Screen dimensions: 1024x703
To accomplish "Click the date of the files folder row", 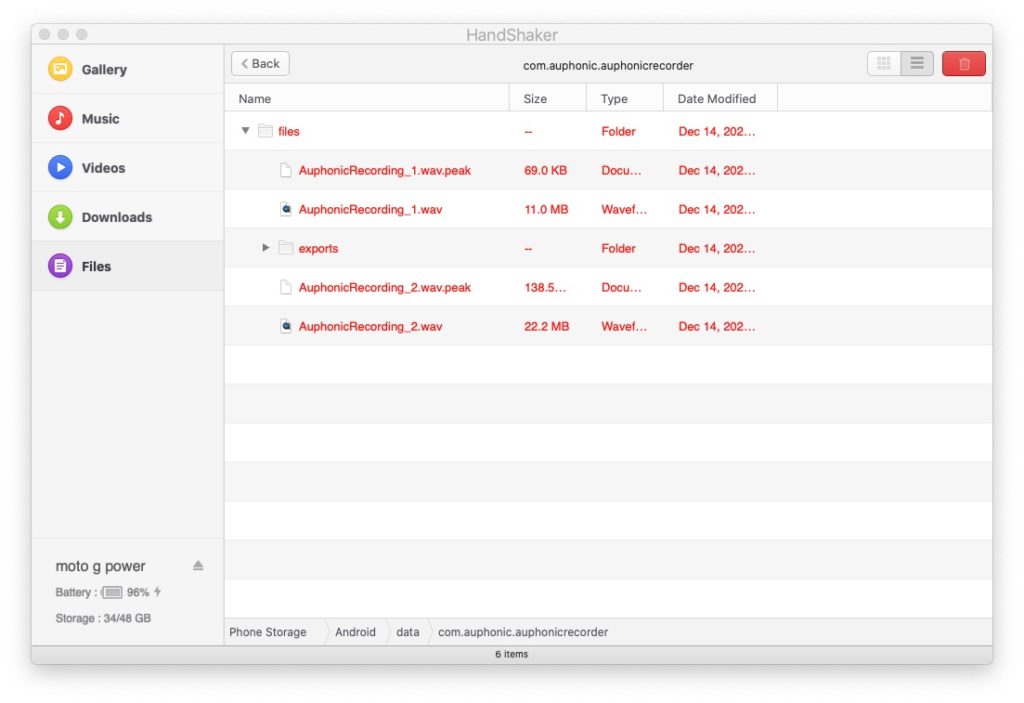I will pyautogui.click(x=716, y=131).
